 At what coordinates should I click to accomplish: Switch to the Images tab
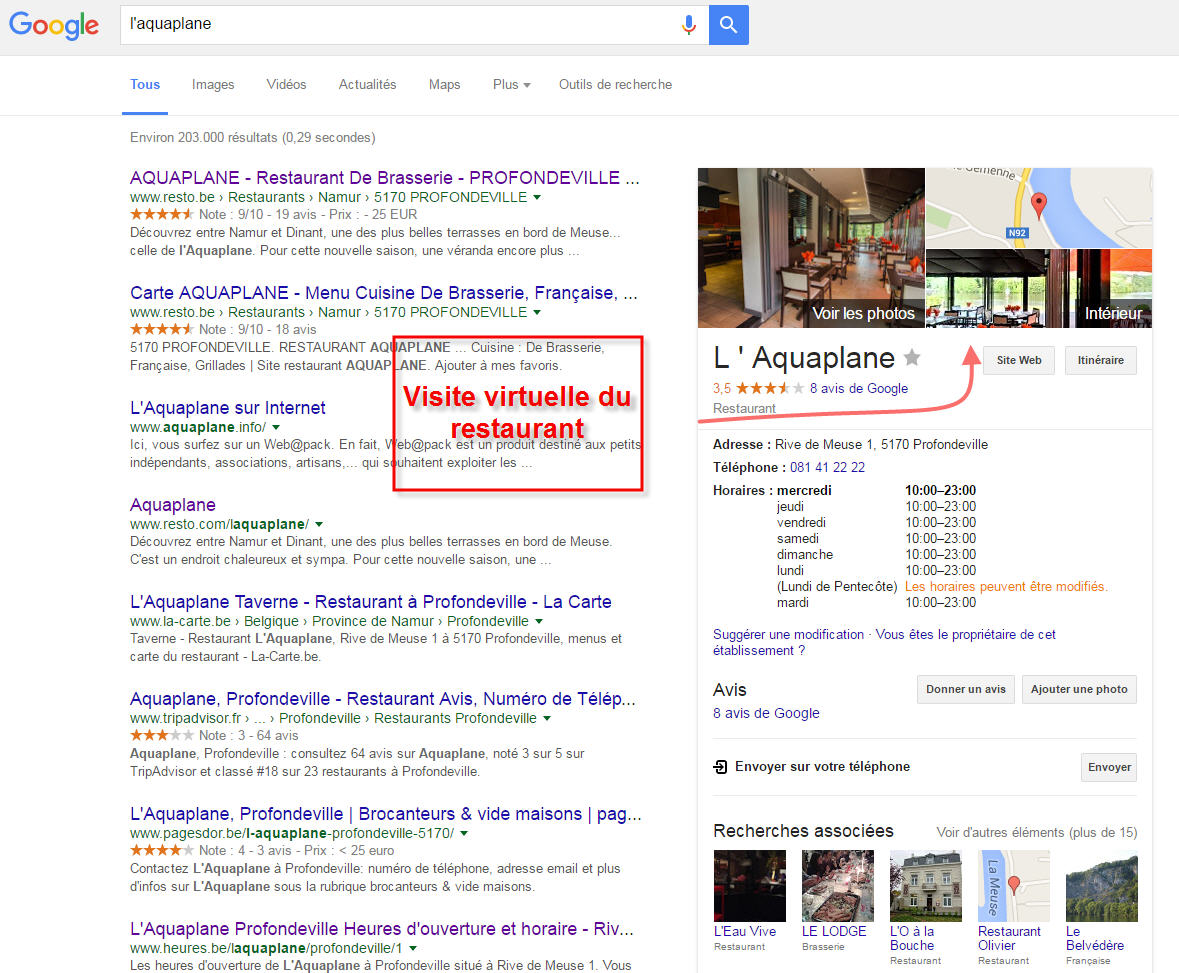point(213,84)
